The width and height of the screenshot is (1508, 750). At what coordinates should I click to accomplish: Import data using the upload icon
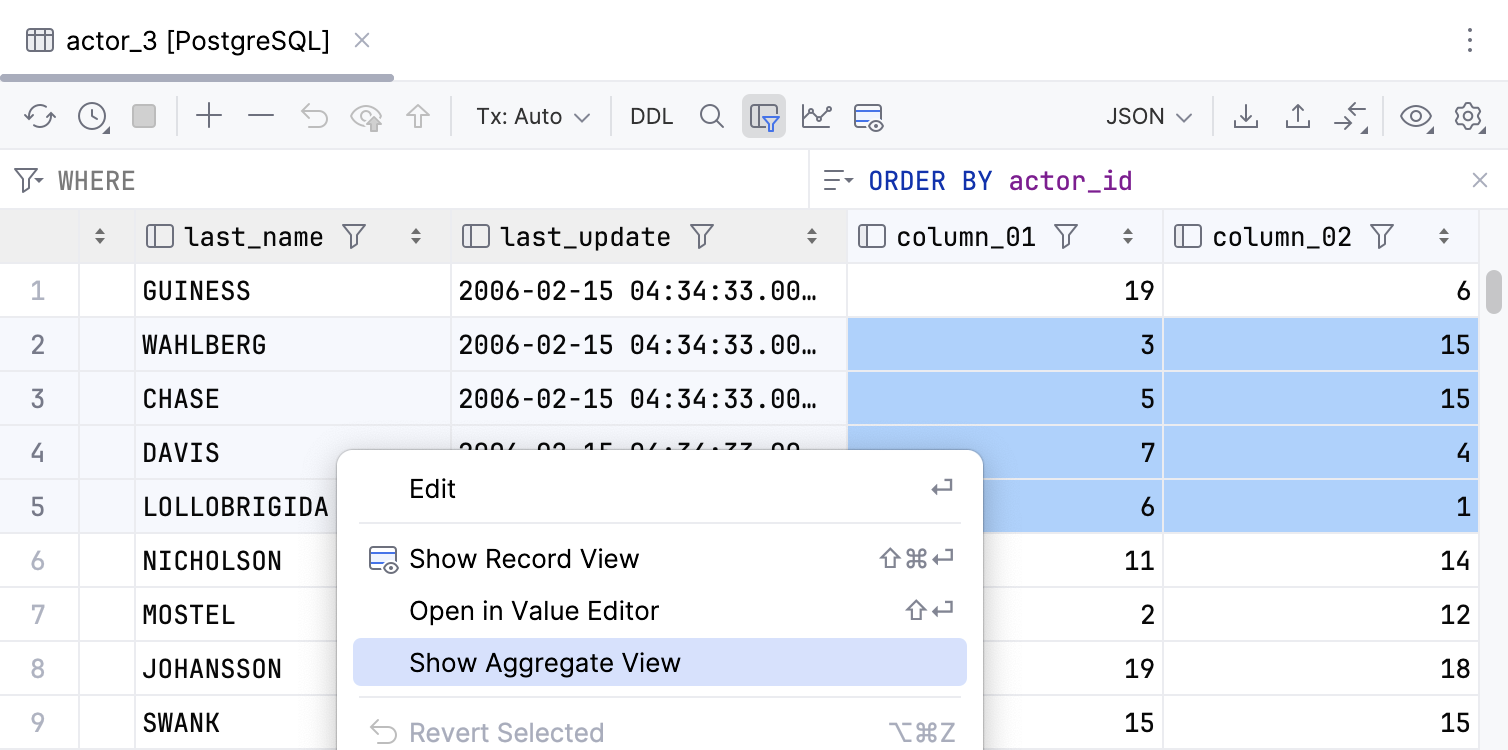click(1298, 117)
